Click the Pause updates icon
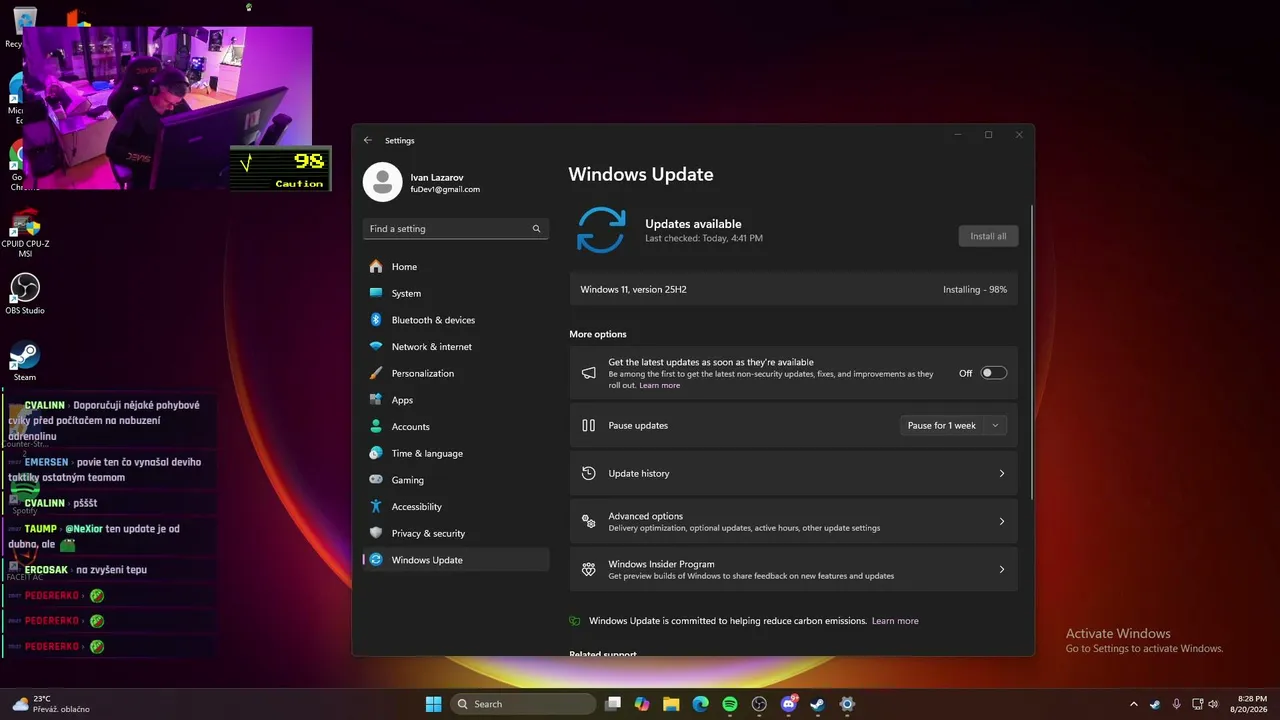Screen dimensions: 1280x720 tap(589, 426)
